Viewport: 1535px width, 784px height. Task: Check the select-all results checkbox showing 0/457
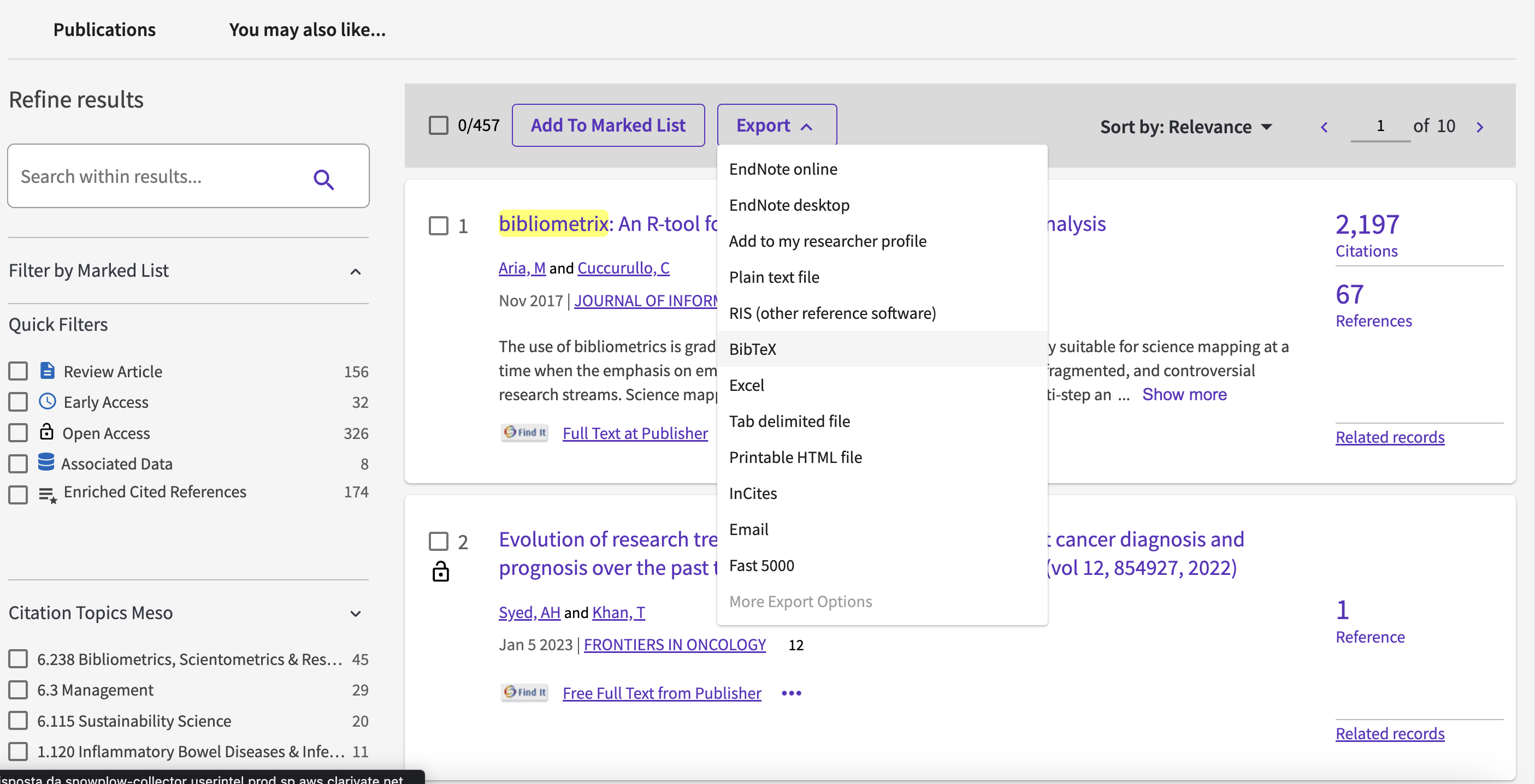pos(439,125)
